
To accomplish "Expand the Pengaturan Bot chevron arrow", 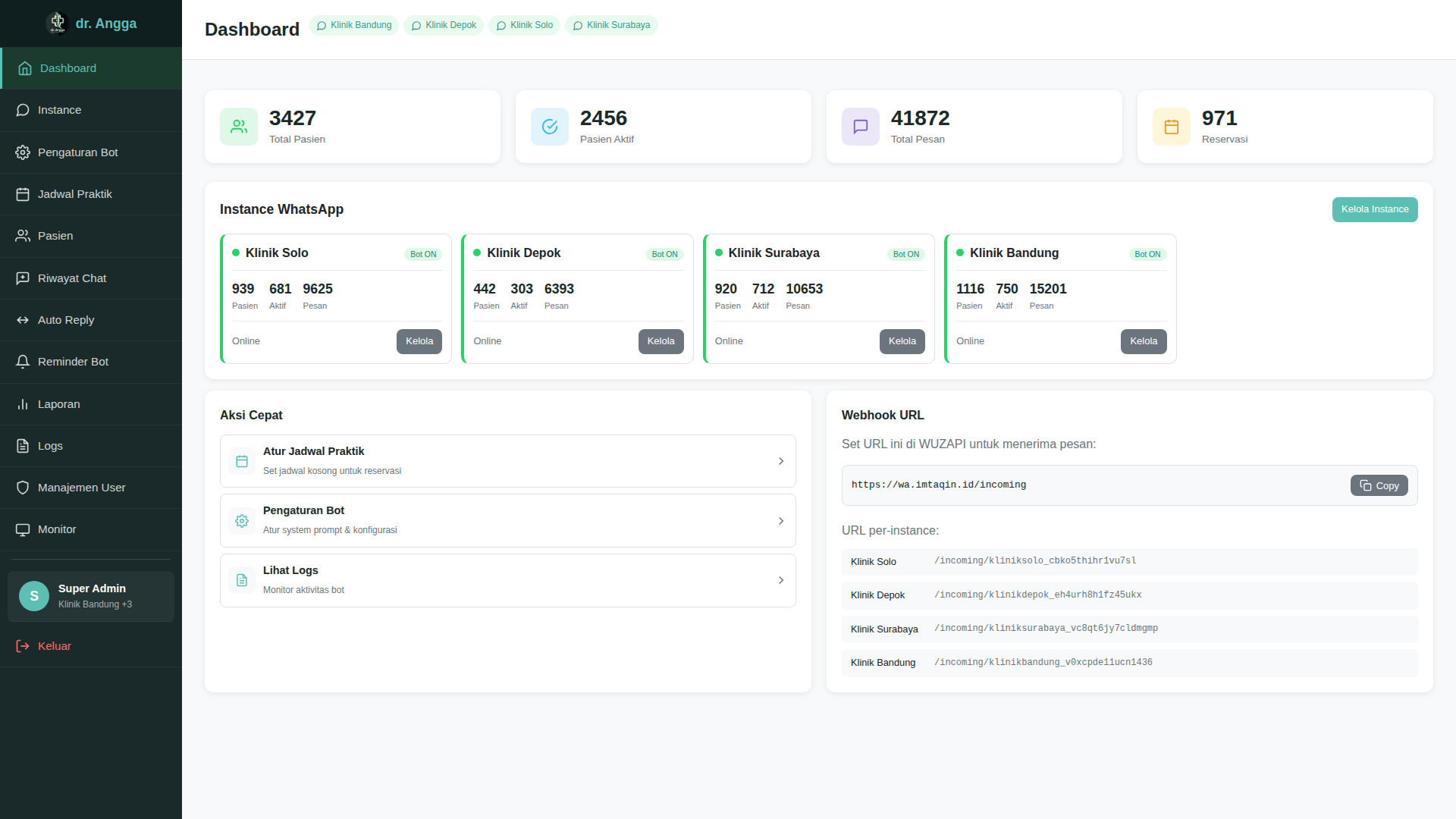I will click(781, 521).
